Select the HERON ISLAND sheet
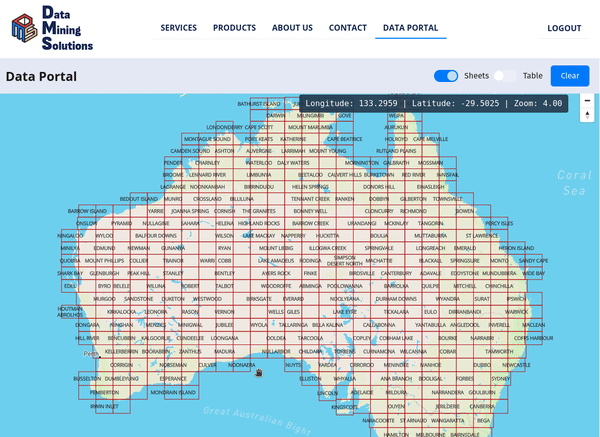 [516, 248]
